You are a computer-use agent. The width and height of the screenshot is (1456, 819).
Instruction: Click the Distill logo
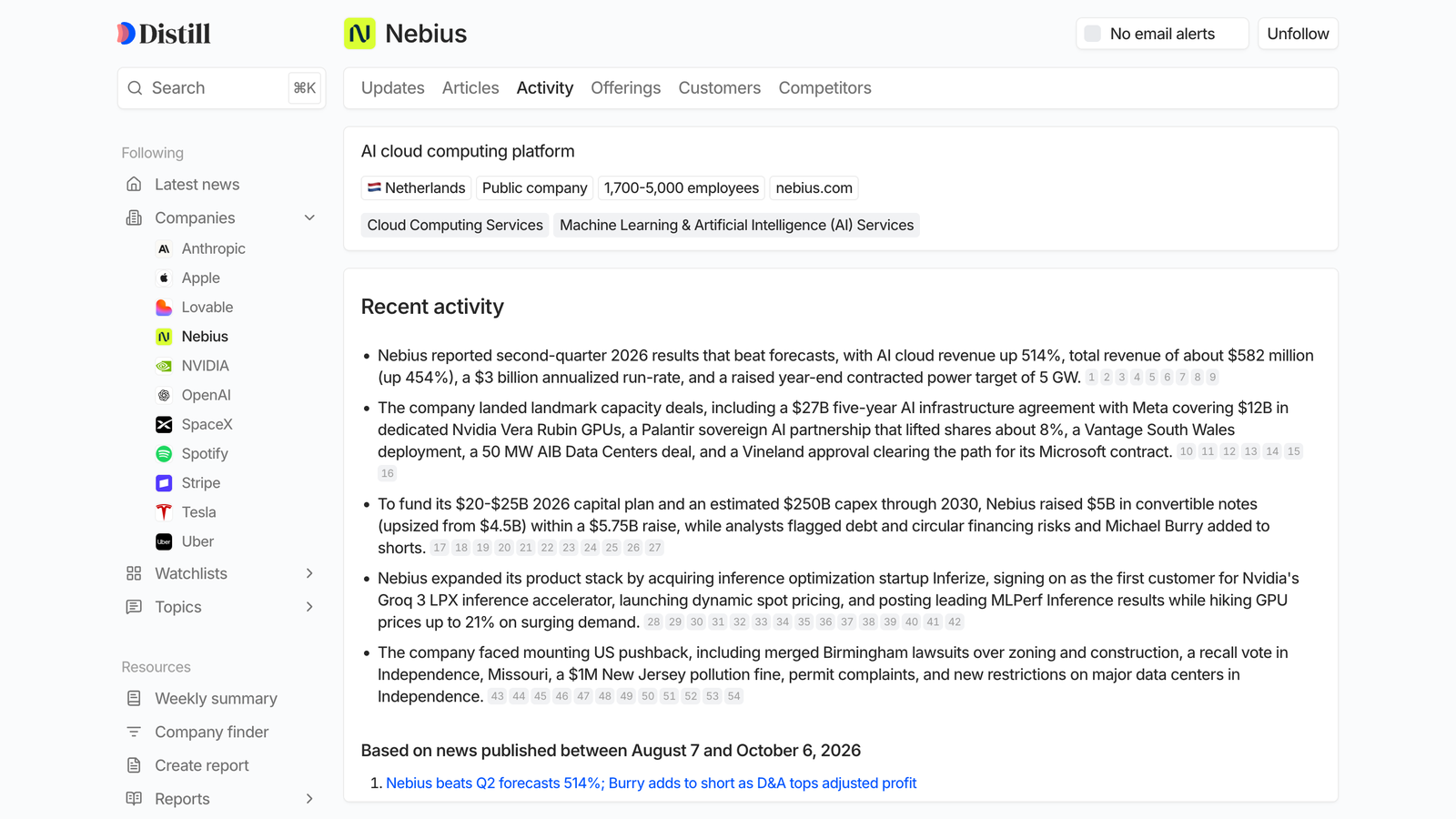[x=164, y=34]
